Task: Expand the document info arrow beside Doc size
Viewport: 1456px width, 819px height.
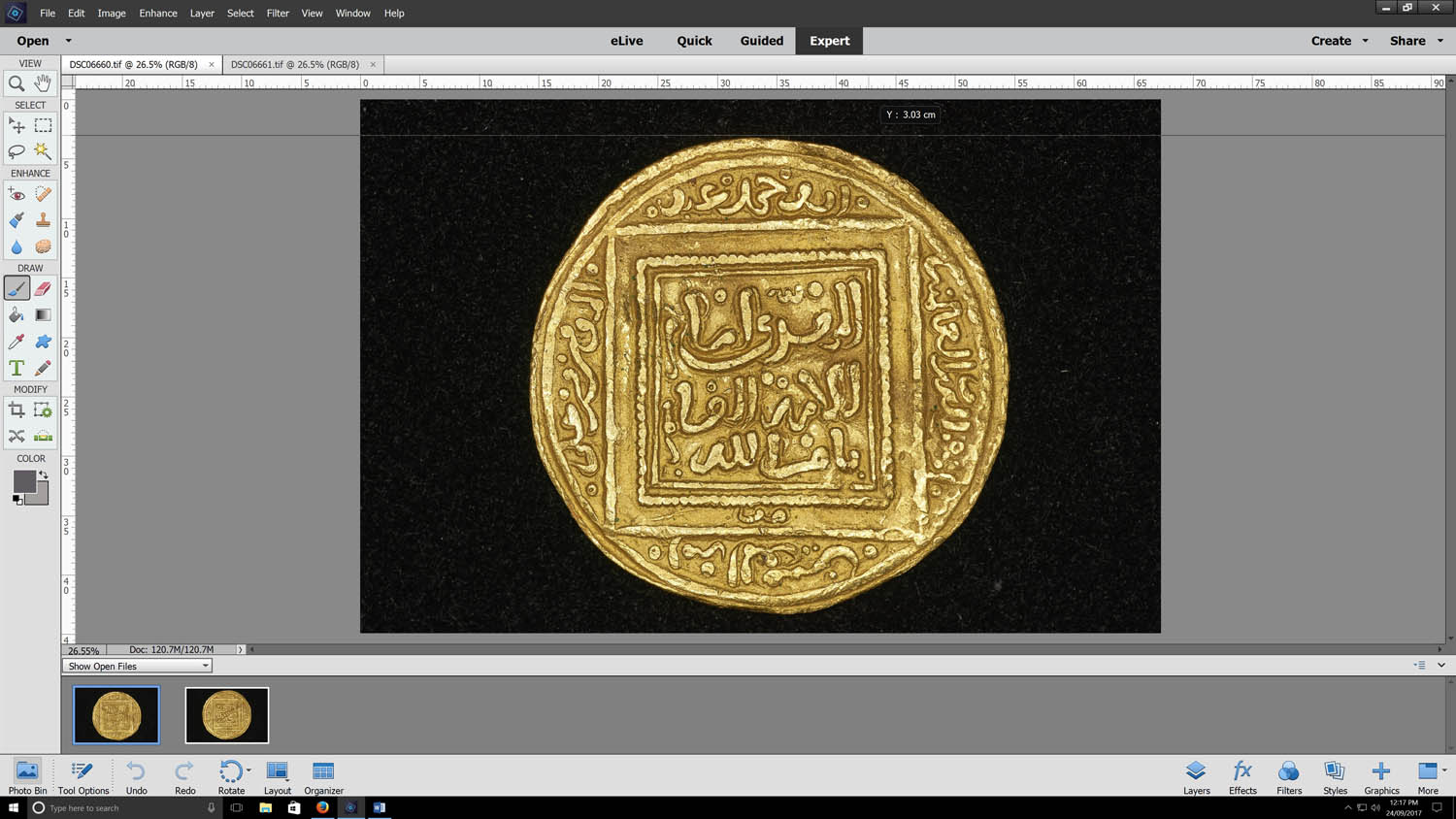Action: [x=240, y=650]
